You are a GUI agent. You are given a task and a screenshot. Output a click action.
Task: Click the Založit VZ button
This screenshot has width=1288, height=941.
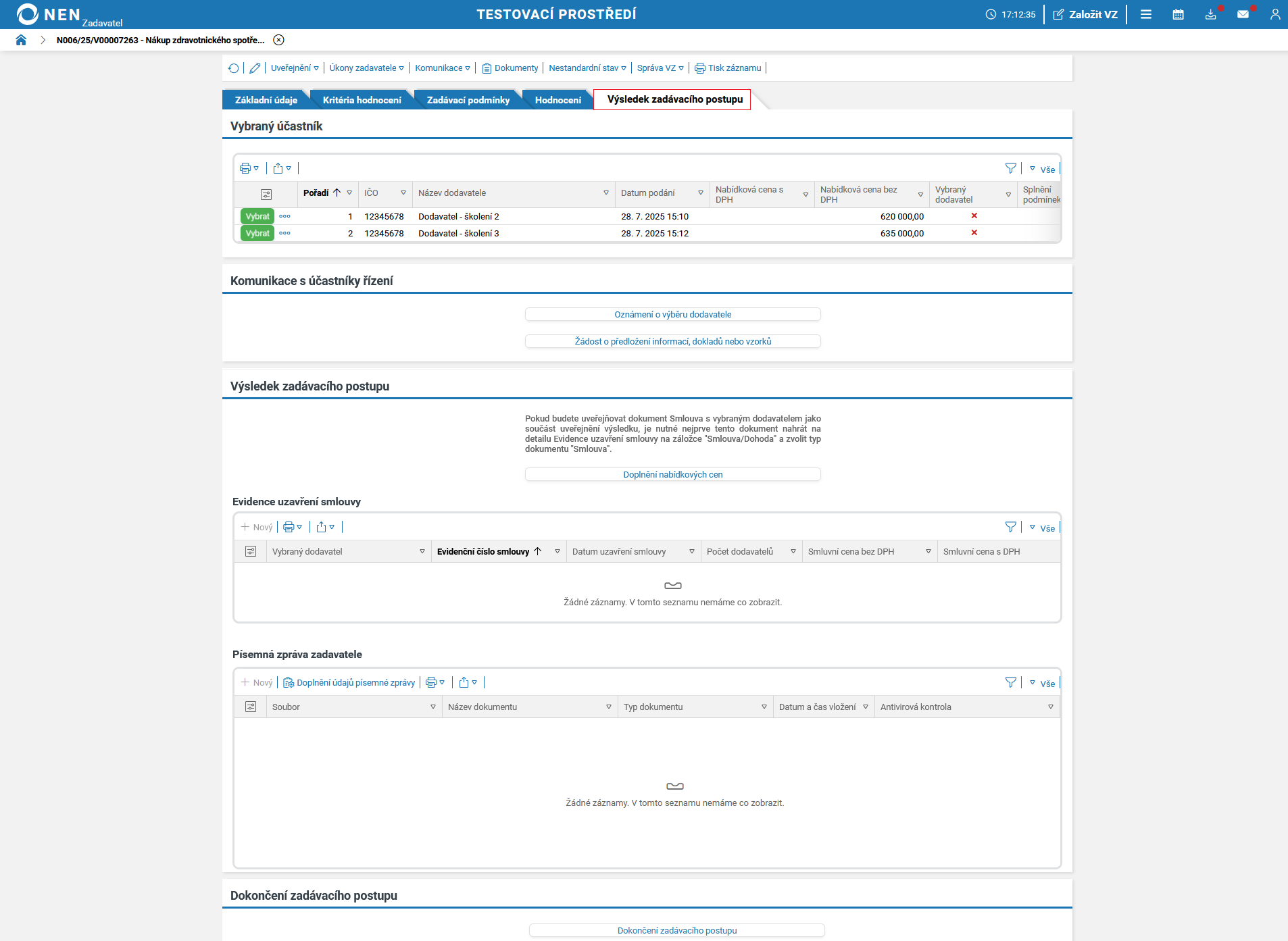click(1085, 14)
